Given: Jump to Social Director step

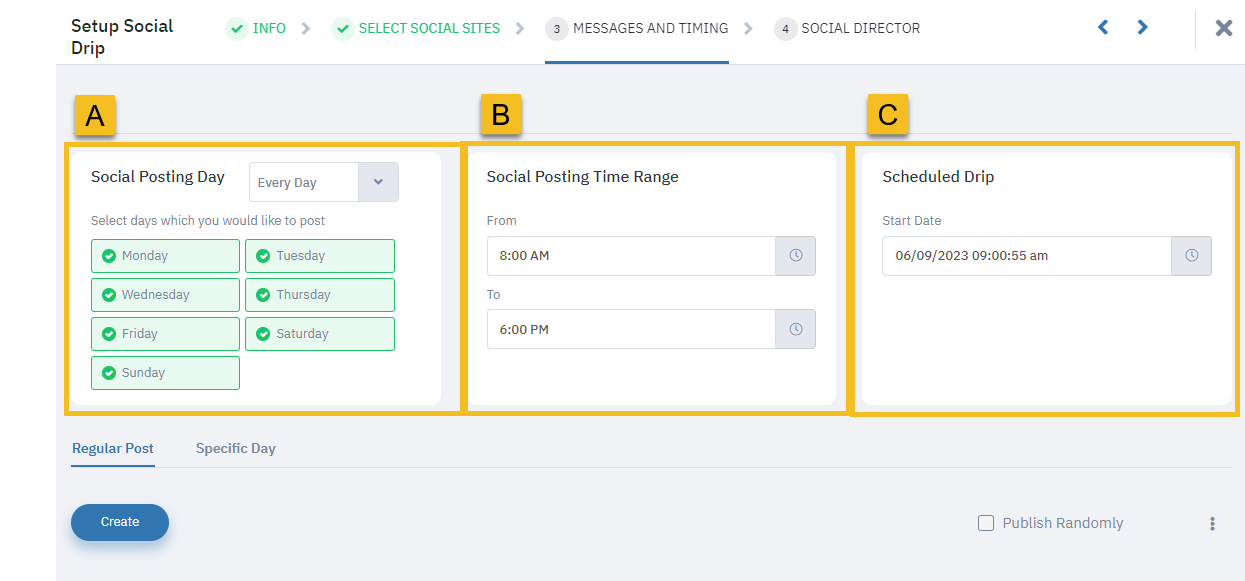Looking at the screenshot, I should 847,29.
